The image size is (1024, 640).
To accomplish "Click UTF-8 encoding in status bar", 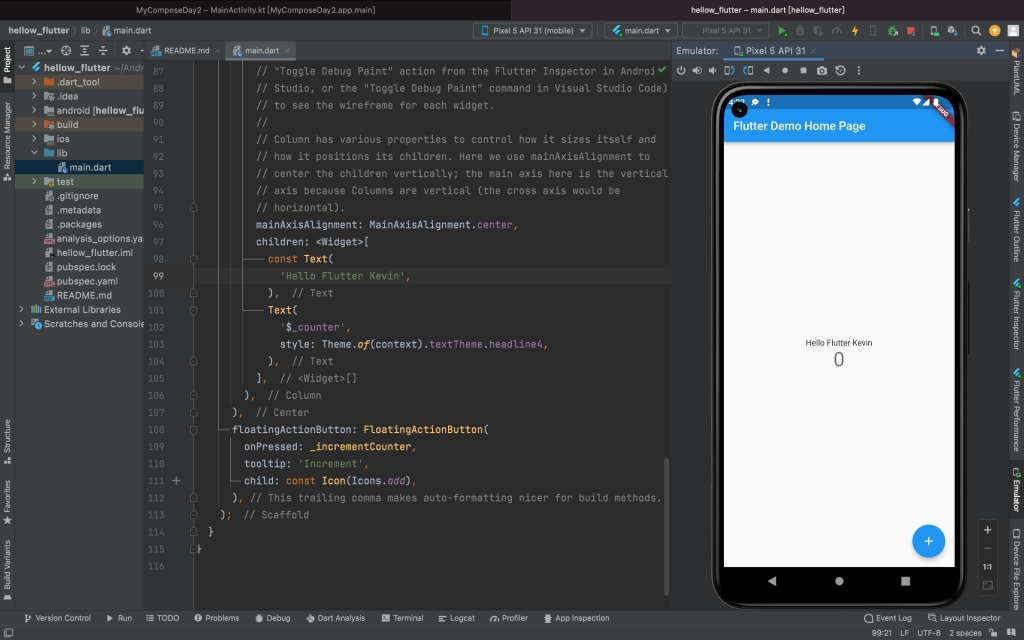I will pyautogui.click(x=929, y=633).
